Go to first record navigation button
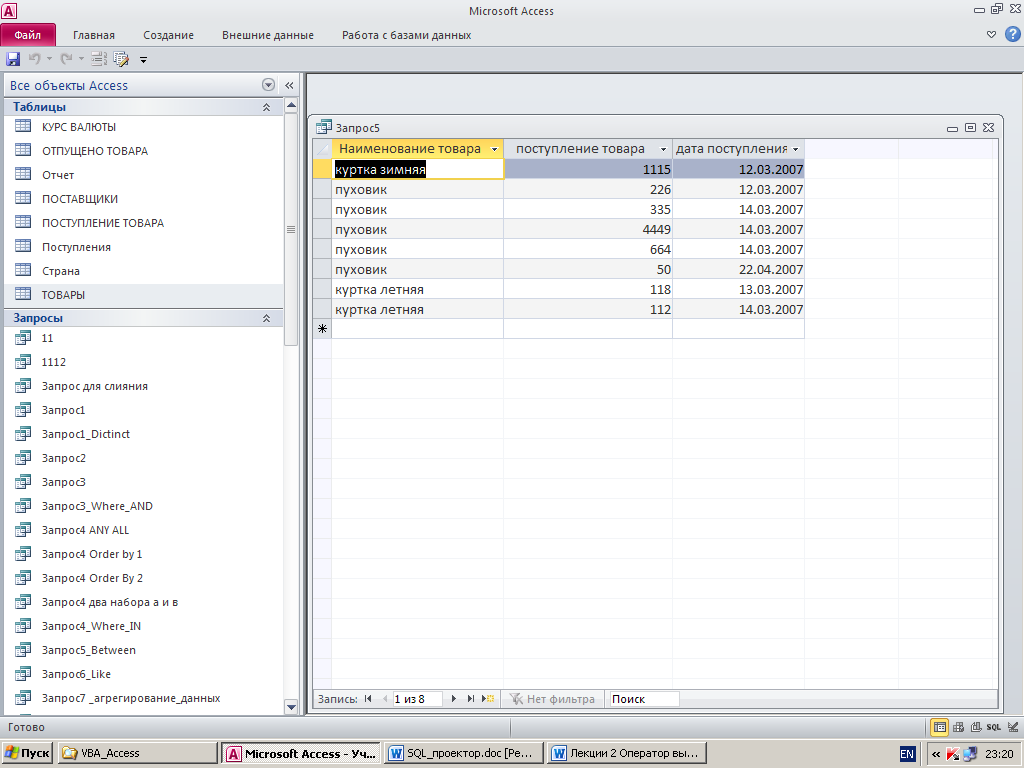The width and height of the screenshot is (1024, 768). click(x=368, y=699)
